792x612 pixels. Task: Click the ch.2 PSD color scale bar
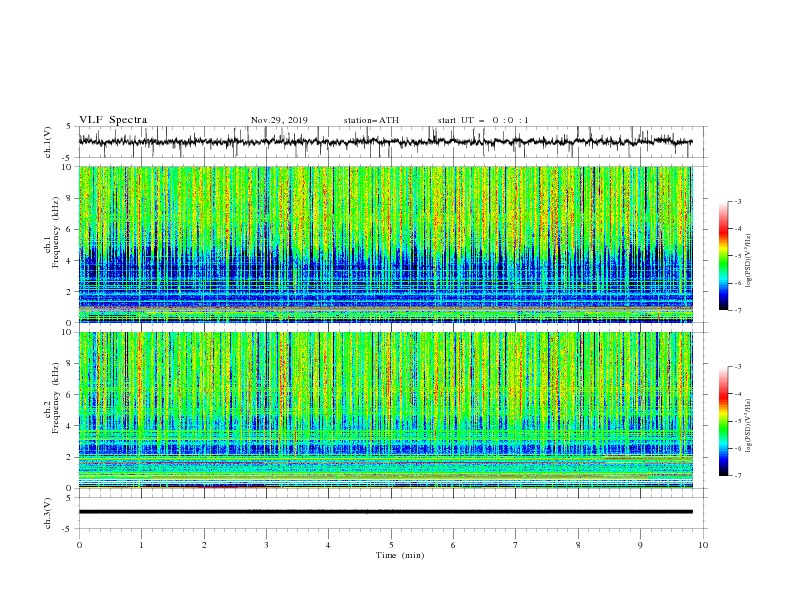coord(723,421)
